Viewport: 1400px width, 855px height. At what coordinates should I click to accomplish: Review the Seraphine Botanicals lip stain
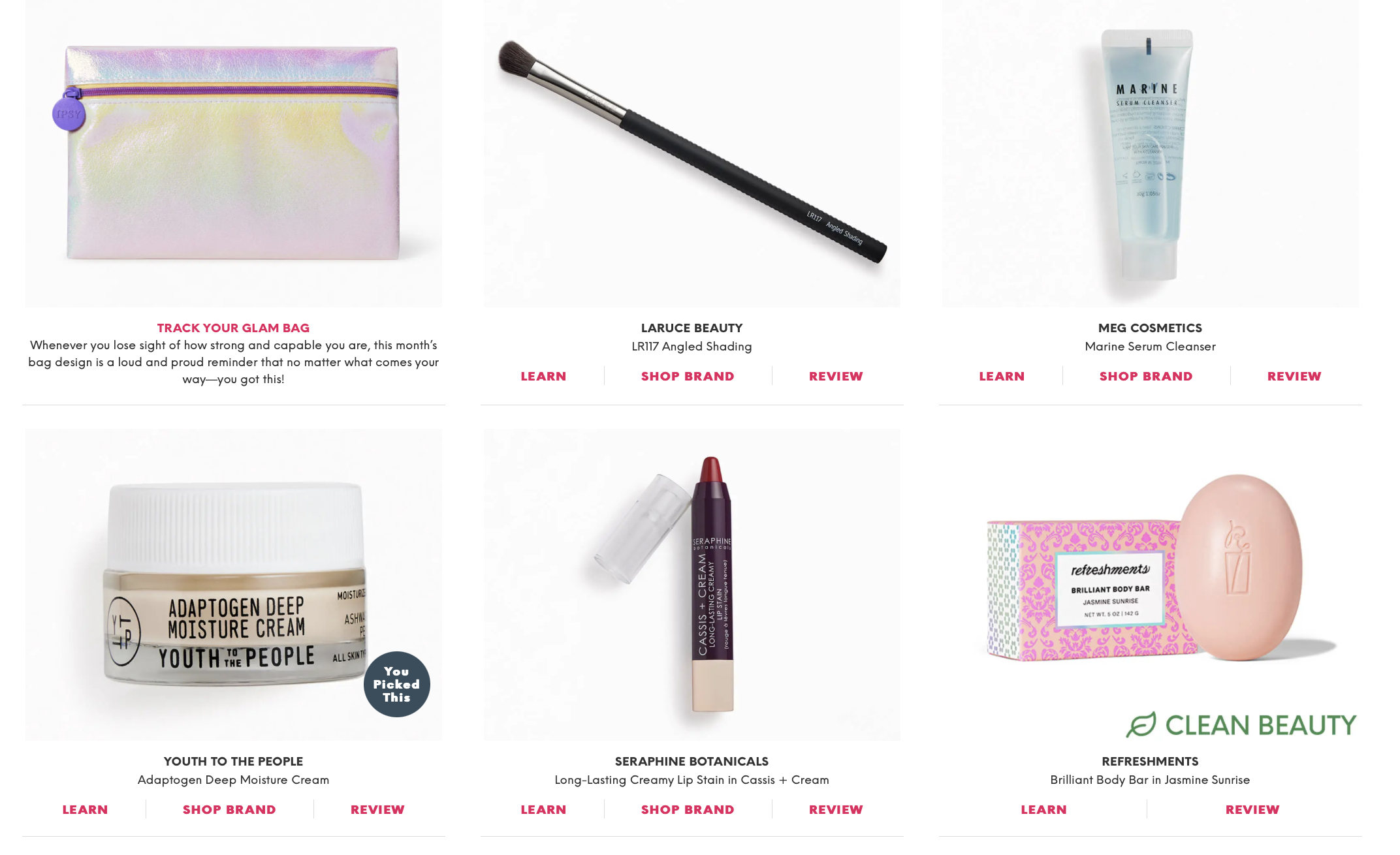tap(836, 809)
